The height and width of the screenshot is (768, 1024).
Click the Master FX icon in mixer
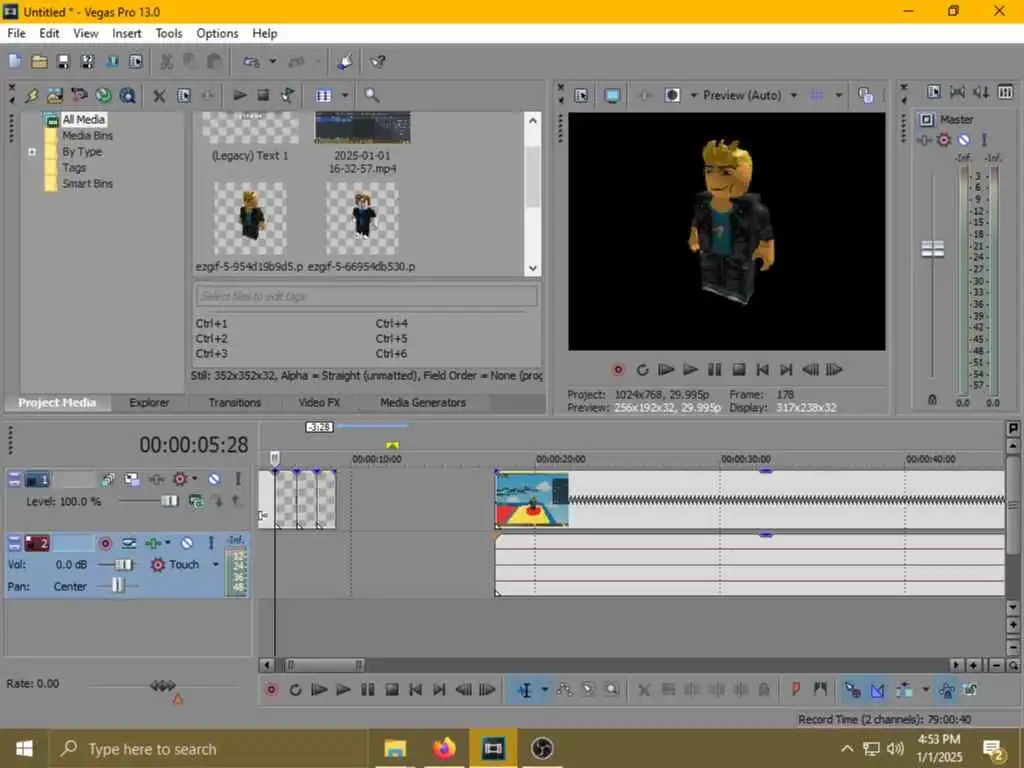(924, 140)
